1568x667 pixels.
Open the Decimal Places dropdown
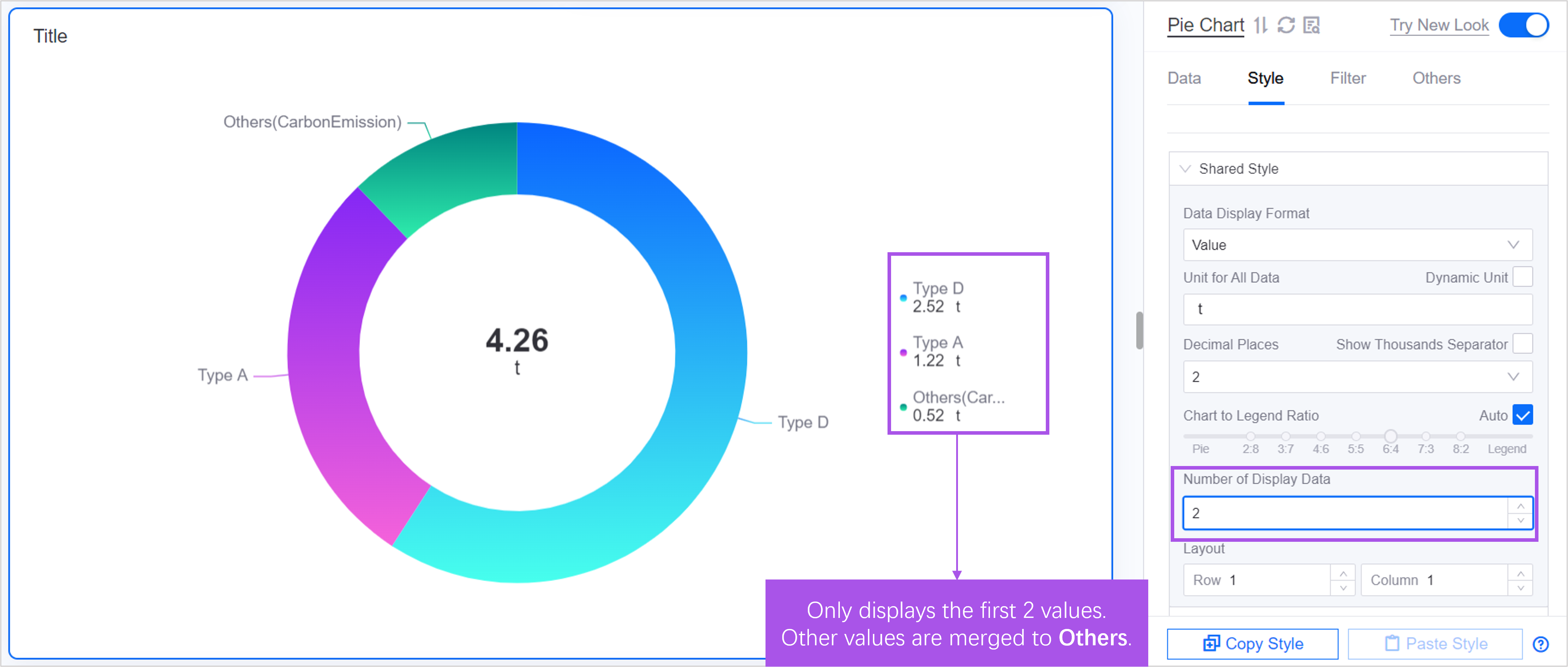click(1357, 377)
